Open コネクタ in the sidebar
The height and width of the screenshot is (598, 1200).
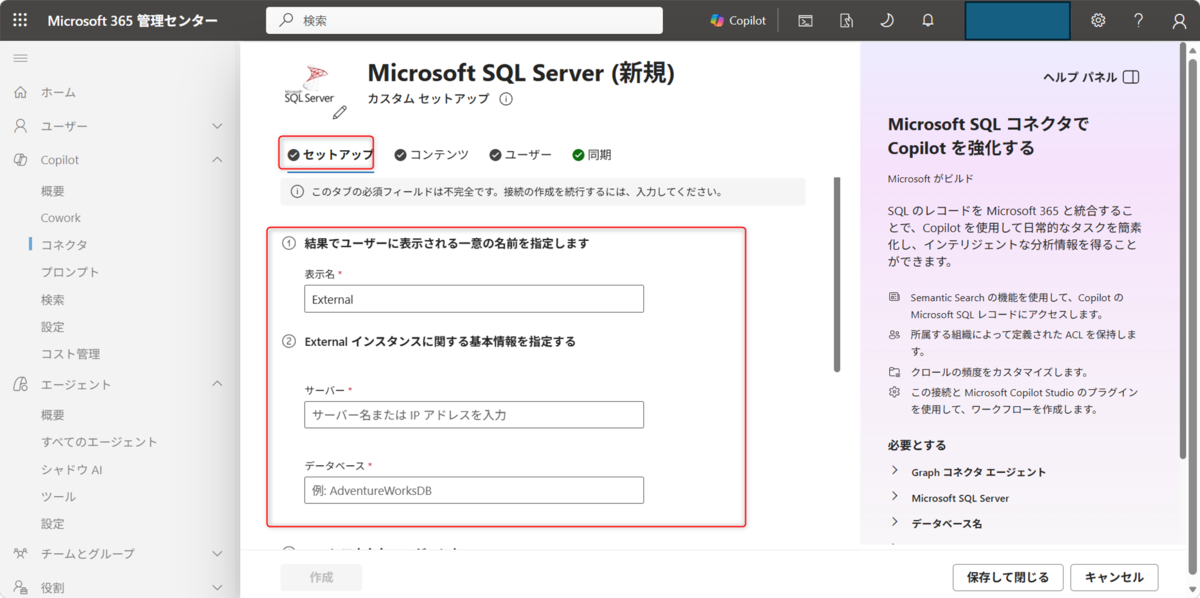pos(64,245)
